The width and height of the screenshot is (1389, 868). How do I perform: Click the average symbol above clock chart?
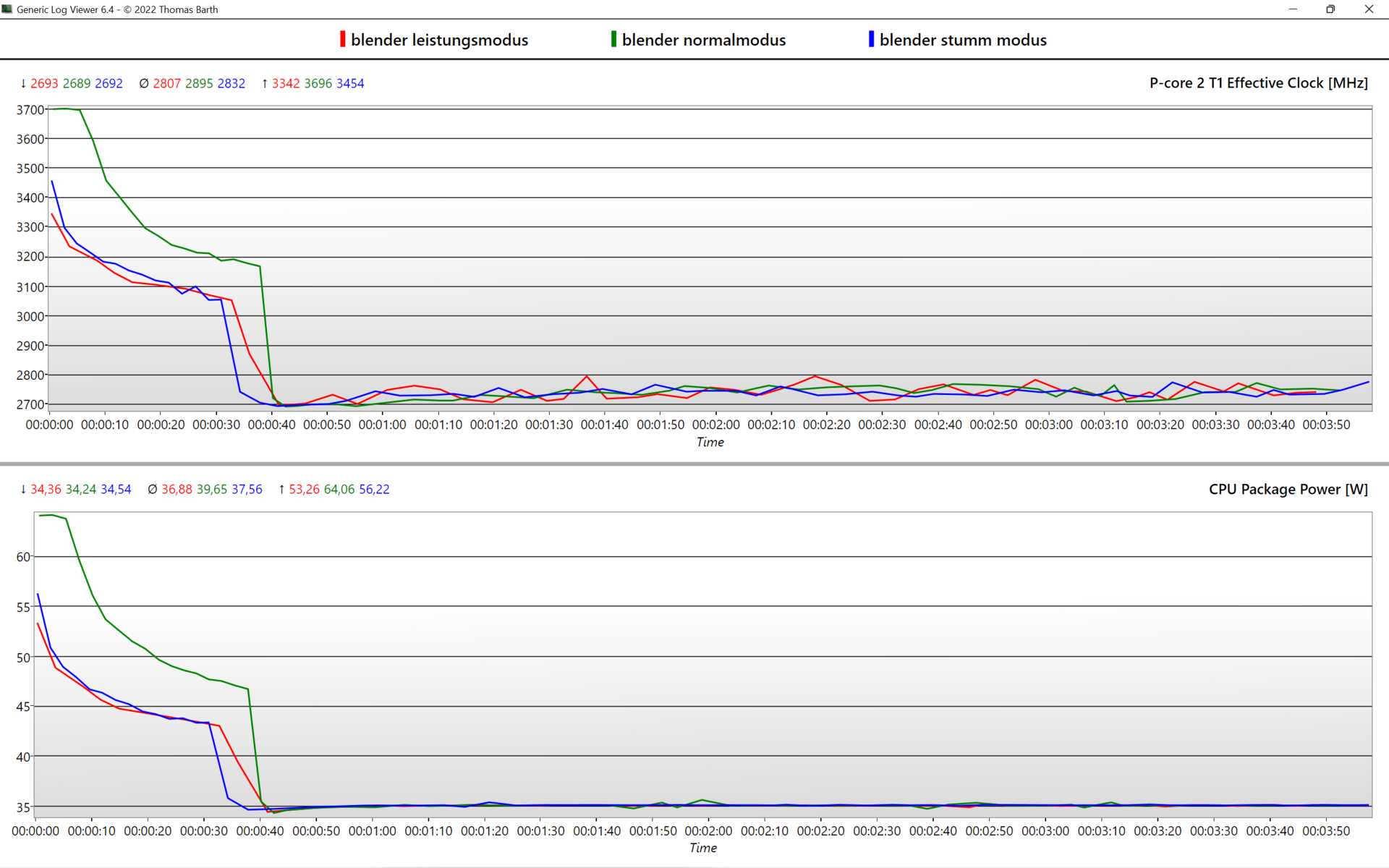[144, 84]
